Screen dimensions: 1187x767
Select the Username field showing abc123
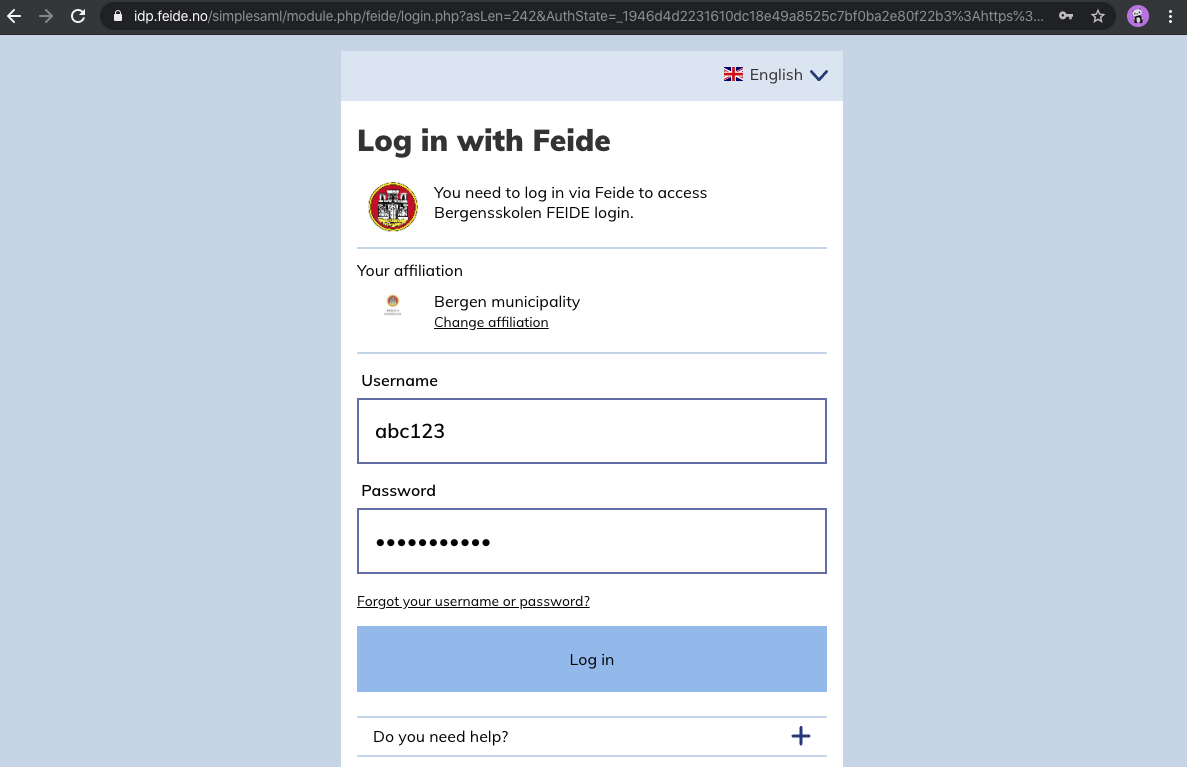[x=591, y=431]
